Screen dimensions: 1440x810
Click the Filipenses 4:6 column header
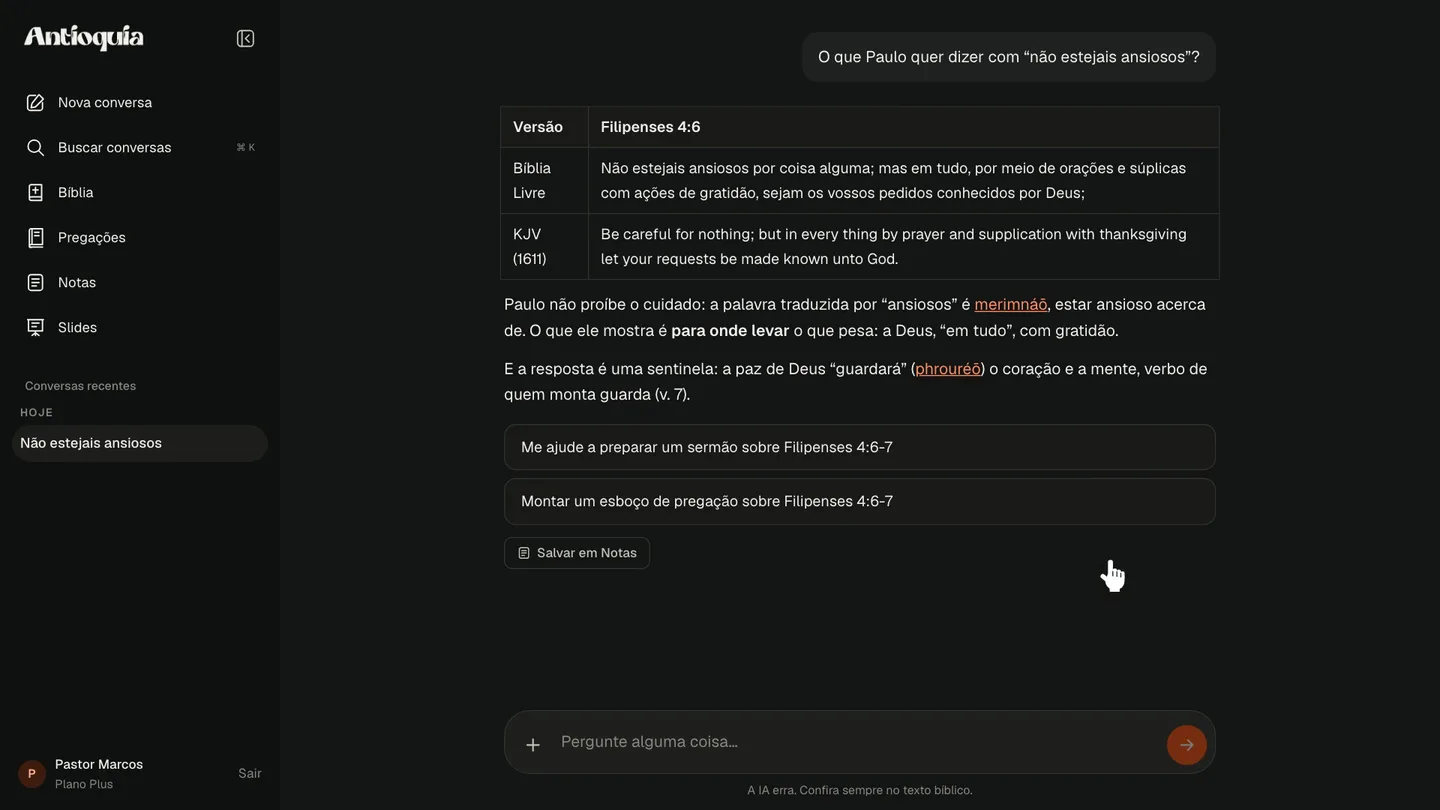point(904,127)
